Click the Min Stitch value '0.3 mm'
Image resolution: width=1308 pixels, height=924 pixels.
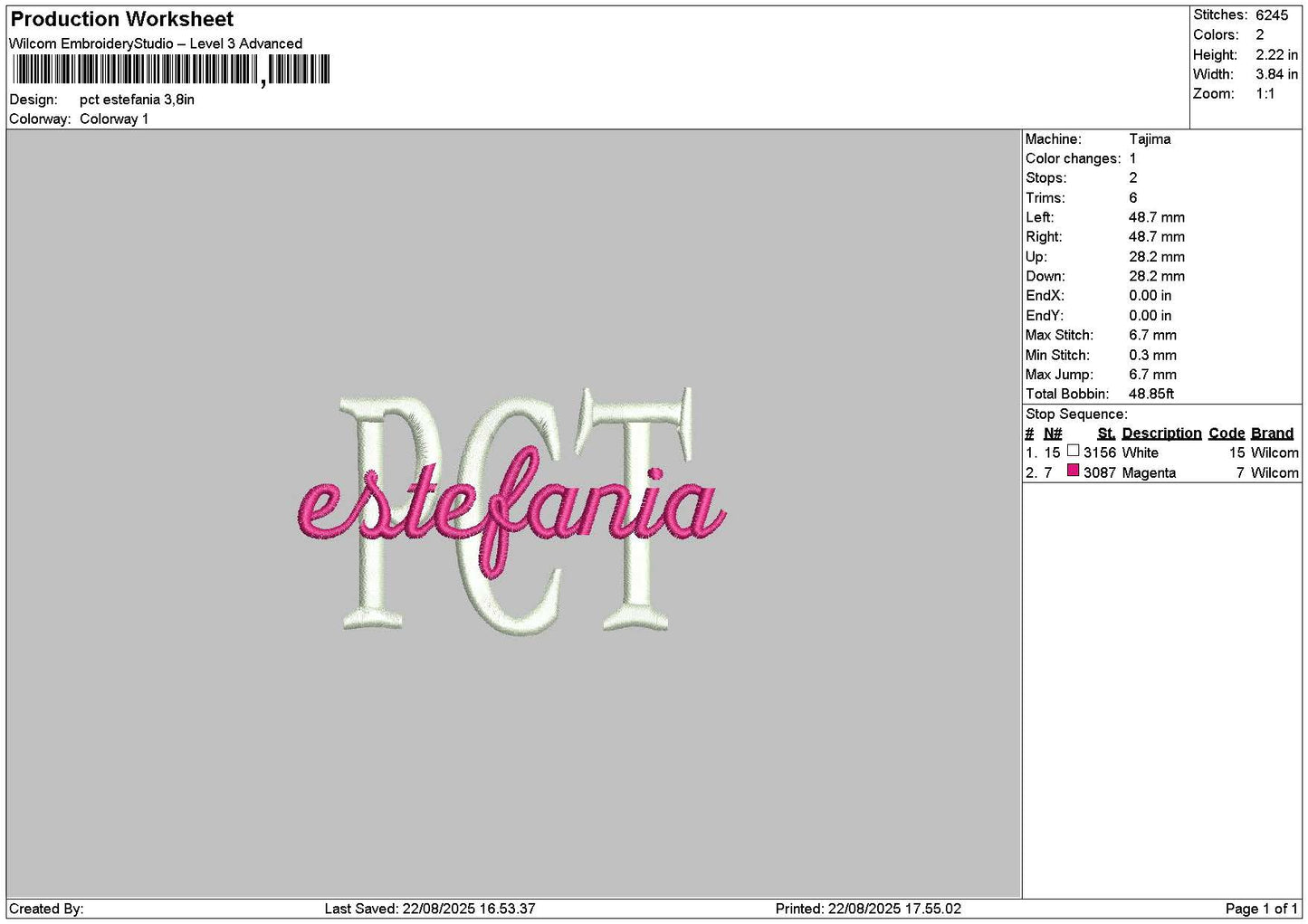(x=1153, y=356)
